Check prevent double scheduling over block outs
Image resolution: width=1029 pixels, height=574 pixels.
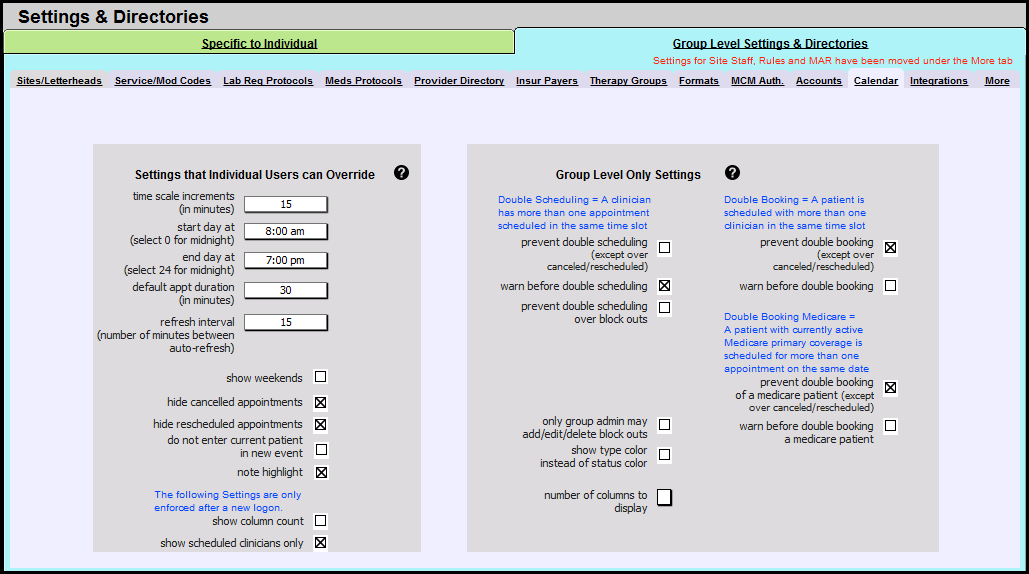(x=664, y=307)
